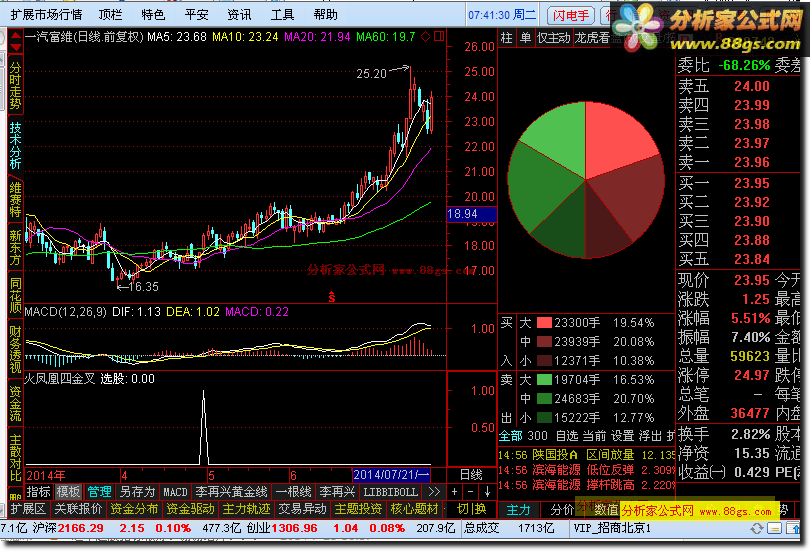Image resolution: width=812 pixels, height=552 pixels.
Task: Click the 管理 manage button
Action: 99,491
